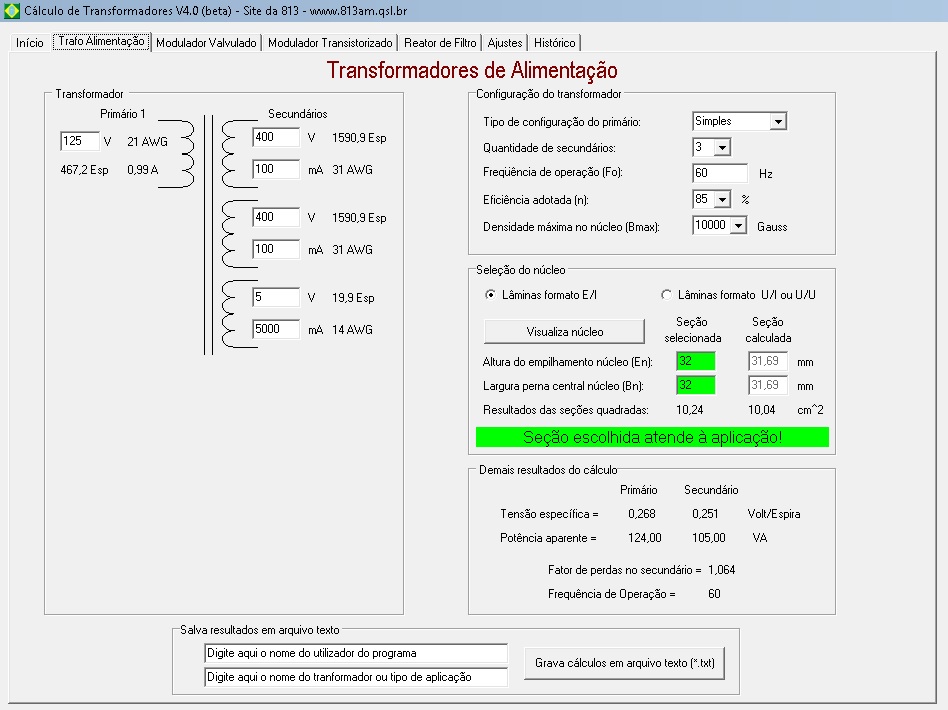Select Lâminas formato E/I radio button
This screenshot has height=710, width=948.
[490, 295]
